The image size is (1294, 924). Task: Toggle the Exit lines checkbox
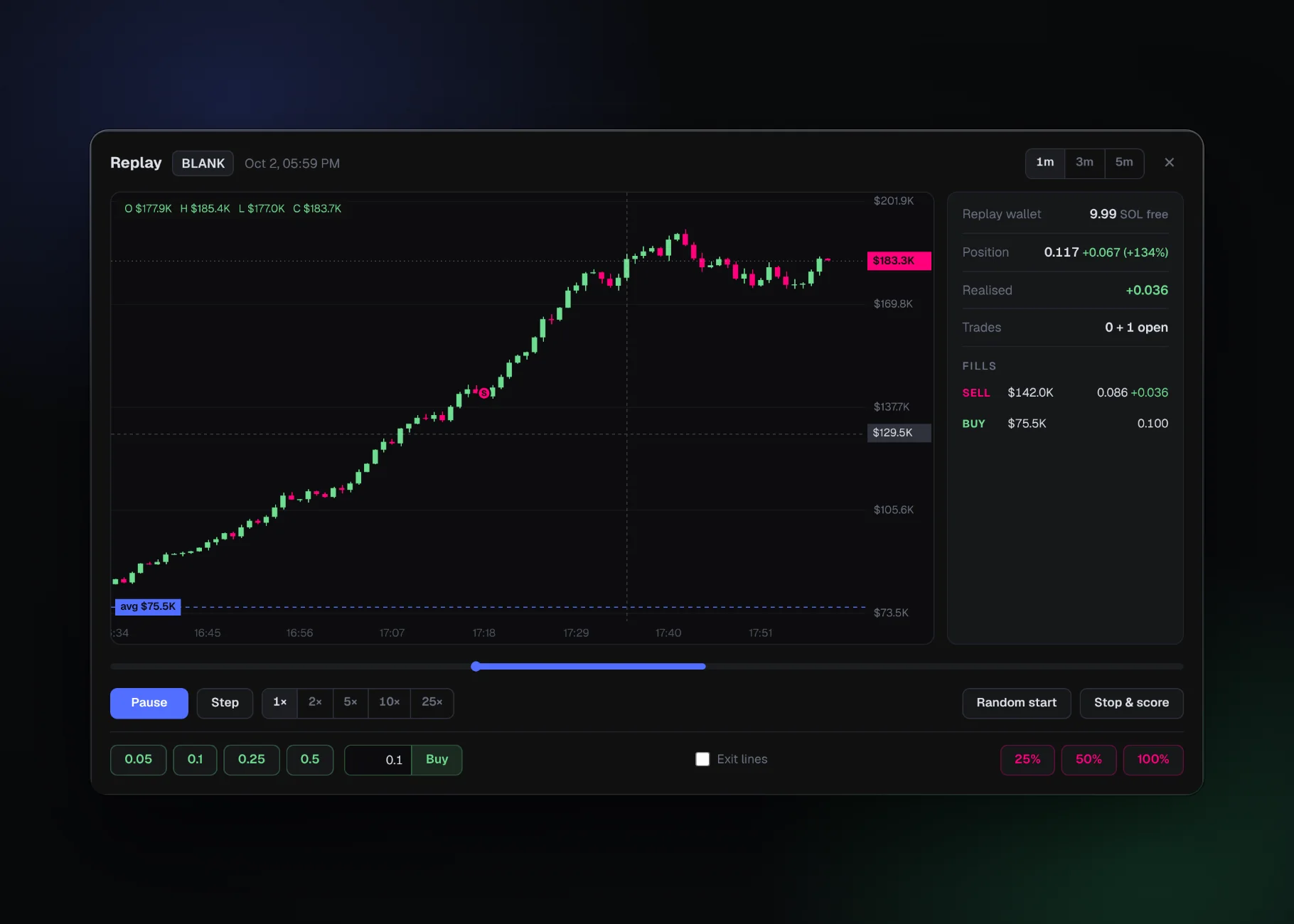coord(702,759)
